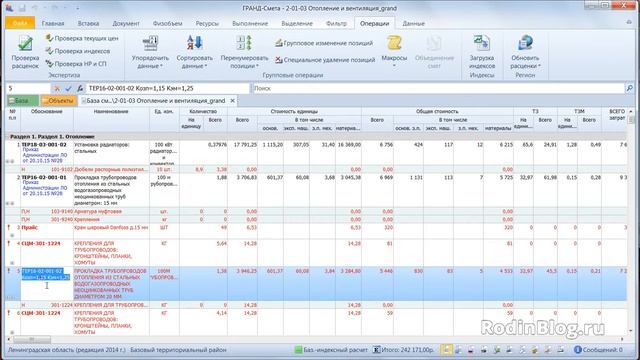Expand resources of row 1 ТЕР18-03-001-02
This screenshot has width=640, height=360.
tap(9, 161)
